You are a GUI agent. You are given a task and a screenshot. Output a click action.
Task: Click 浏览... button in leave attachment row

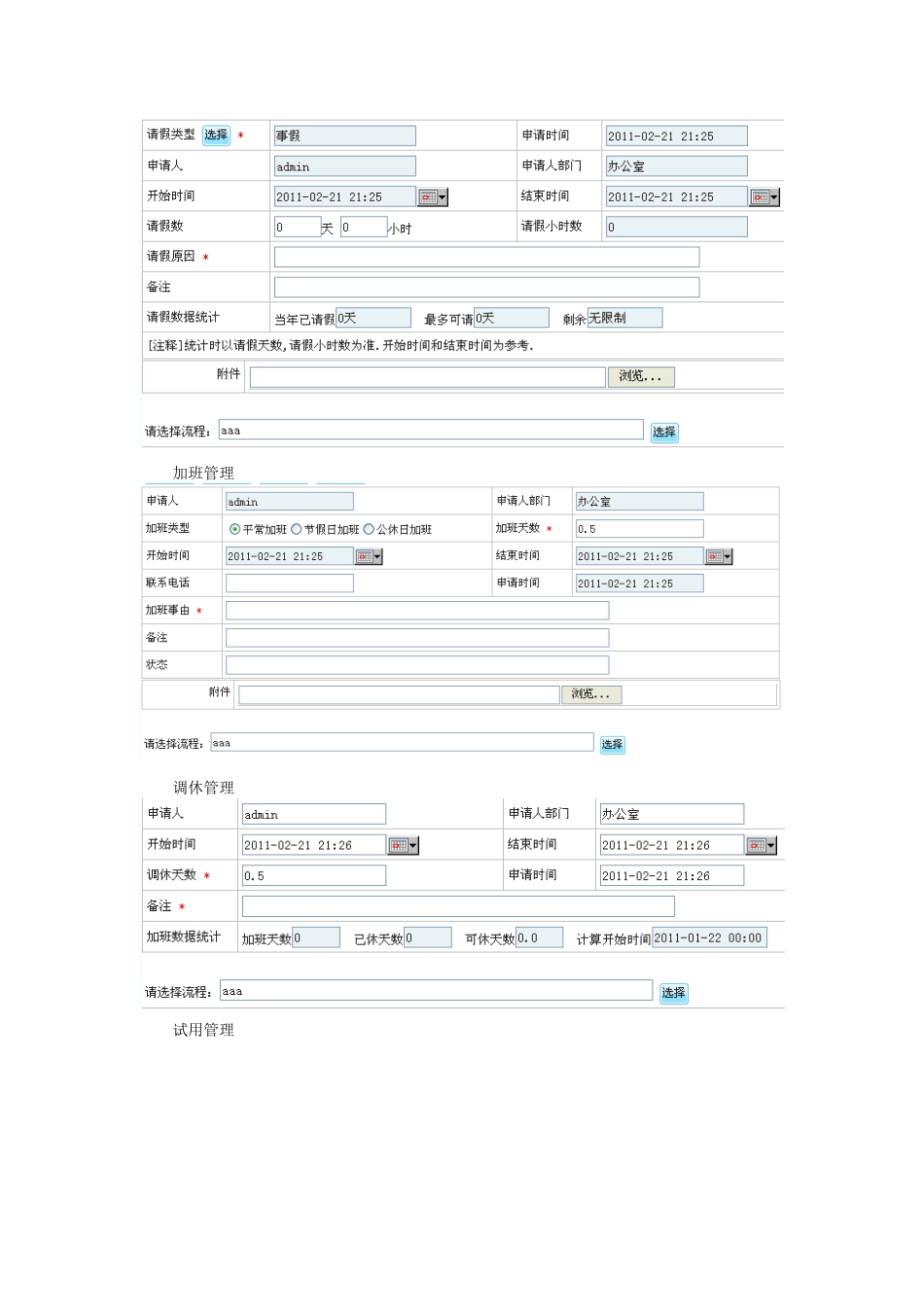641,376
